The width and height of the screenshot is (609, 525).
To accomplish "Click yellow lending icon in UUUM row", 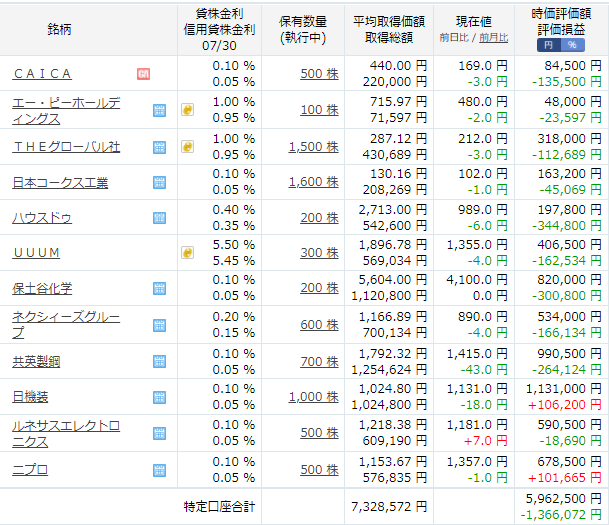I will point(188,253).
